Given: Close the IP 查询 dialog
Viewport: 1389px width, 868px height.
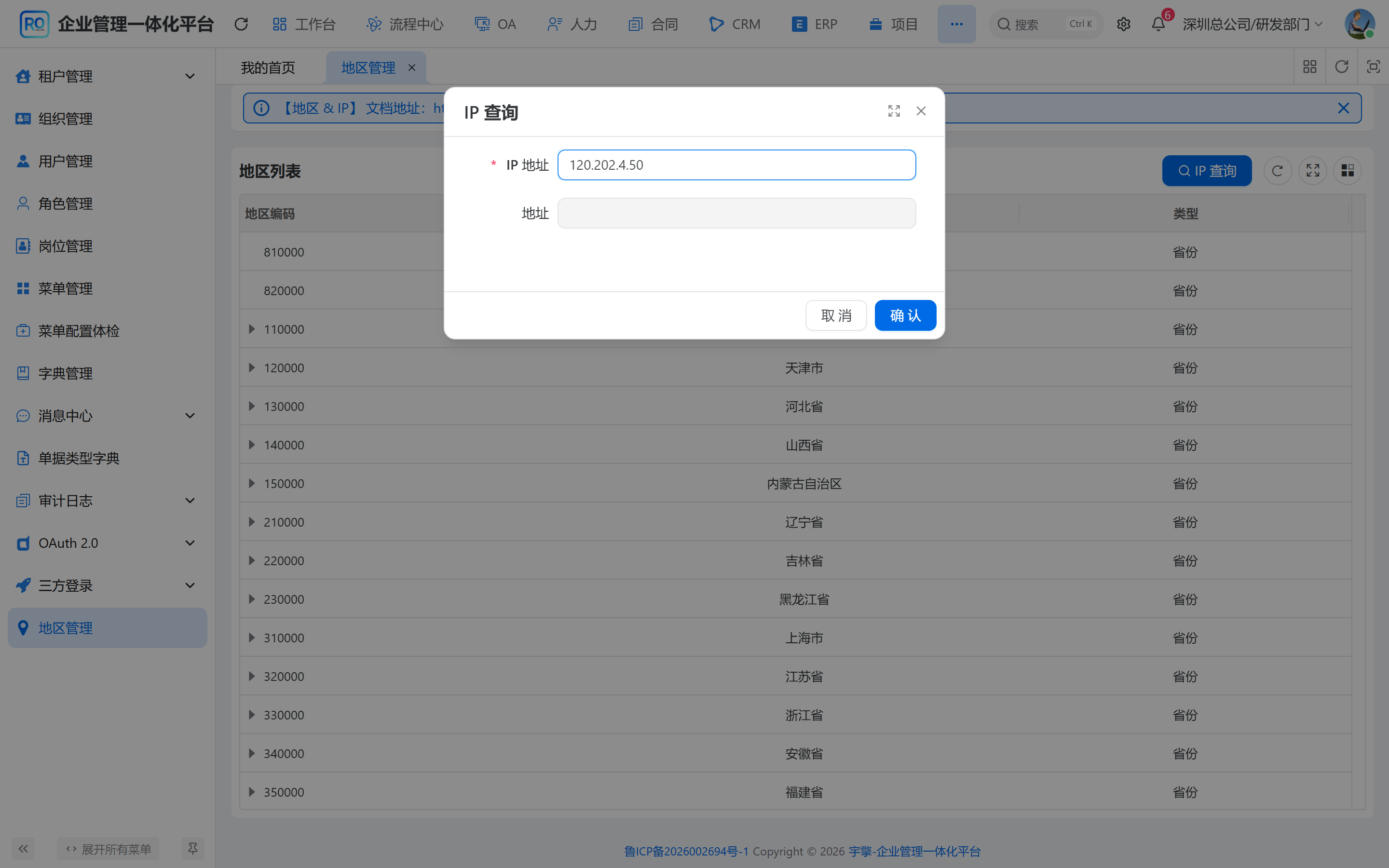Looking at the screenshot, I should (x=921, y=111).
